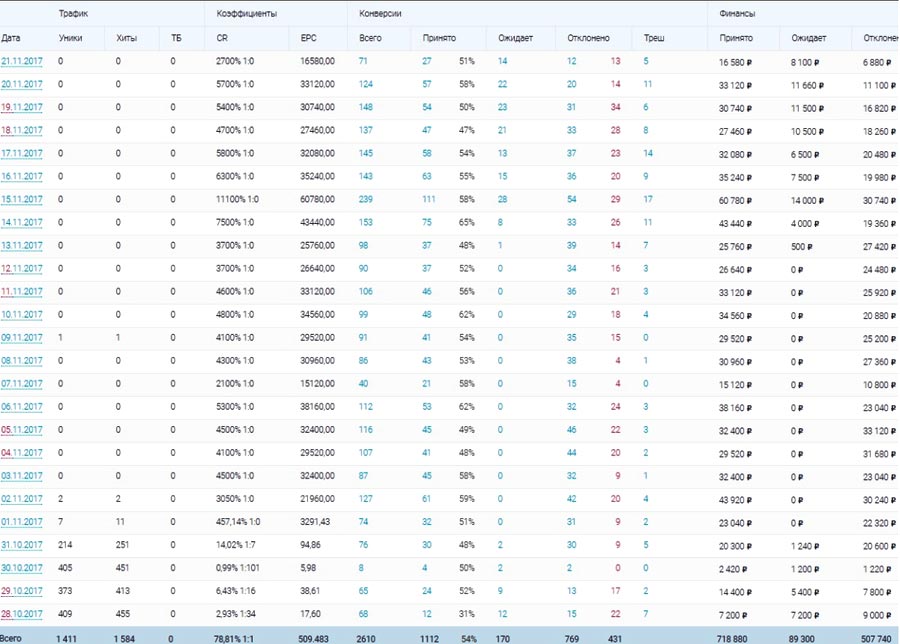Sort by the Отклонено conversions column header
The width and height of the screenshot is (900, 644).
[x=588, y=38]
